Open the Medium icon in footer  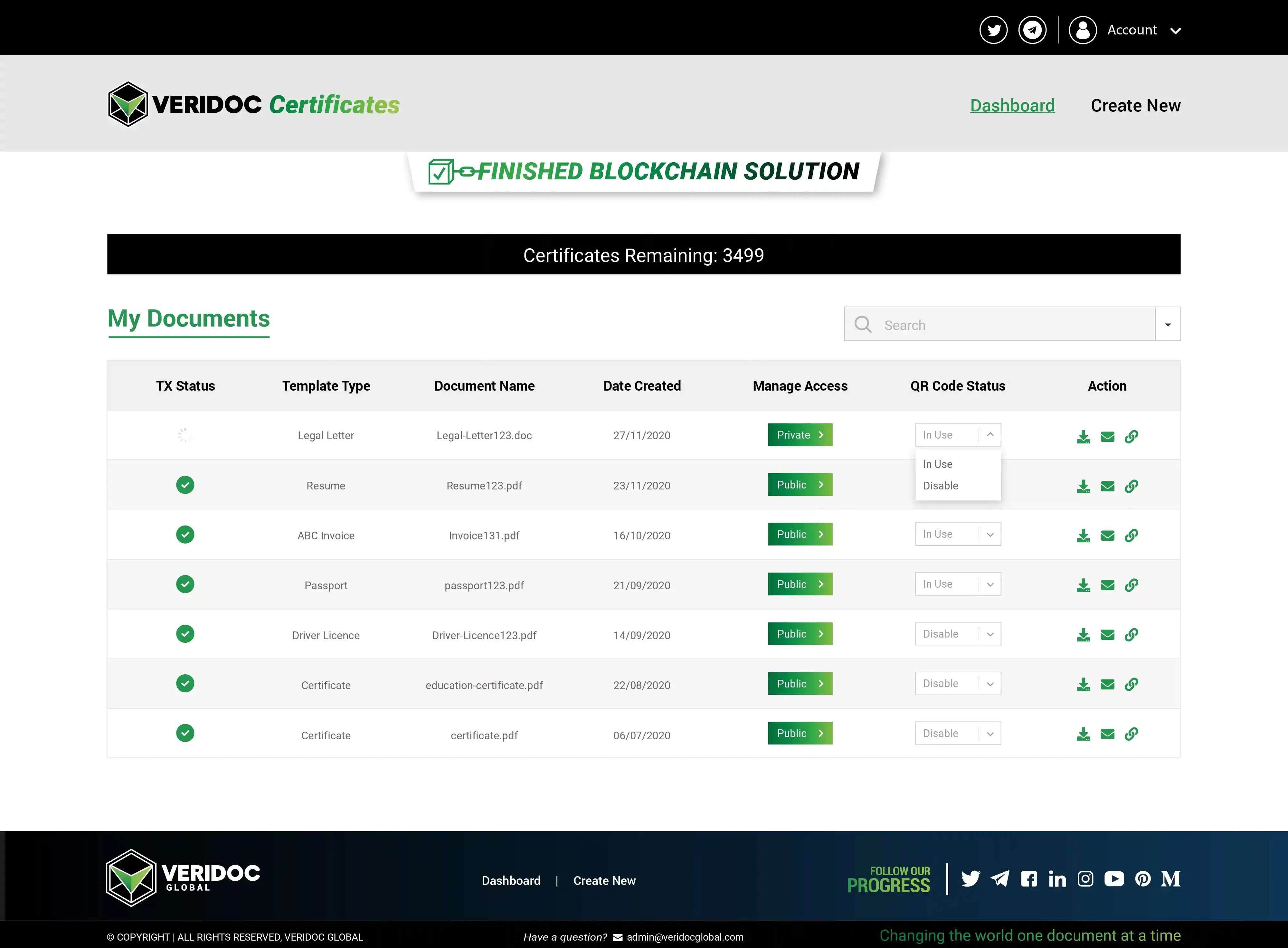[x=1170, y=878]
